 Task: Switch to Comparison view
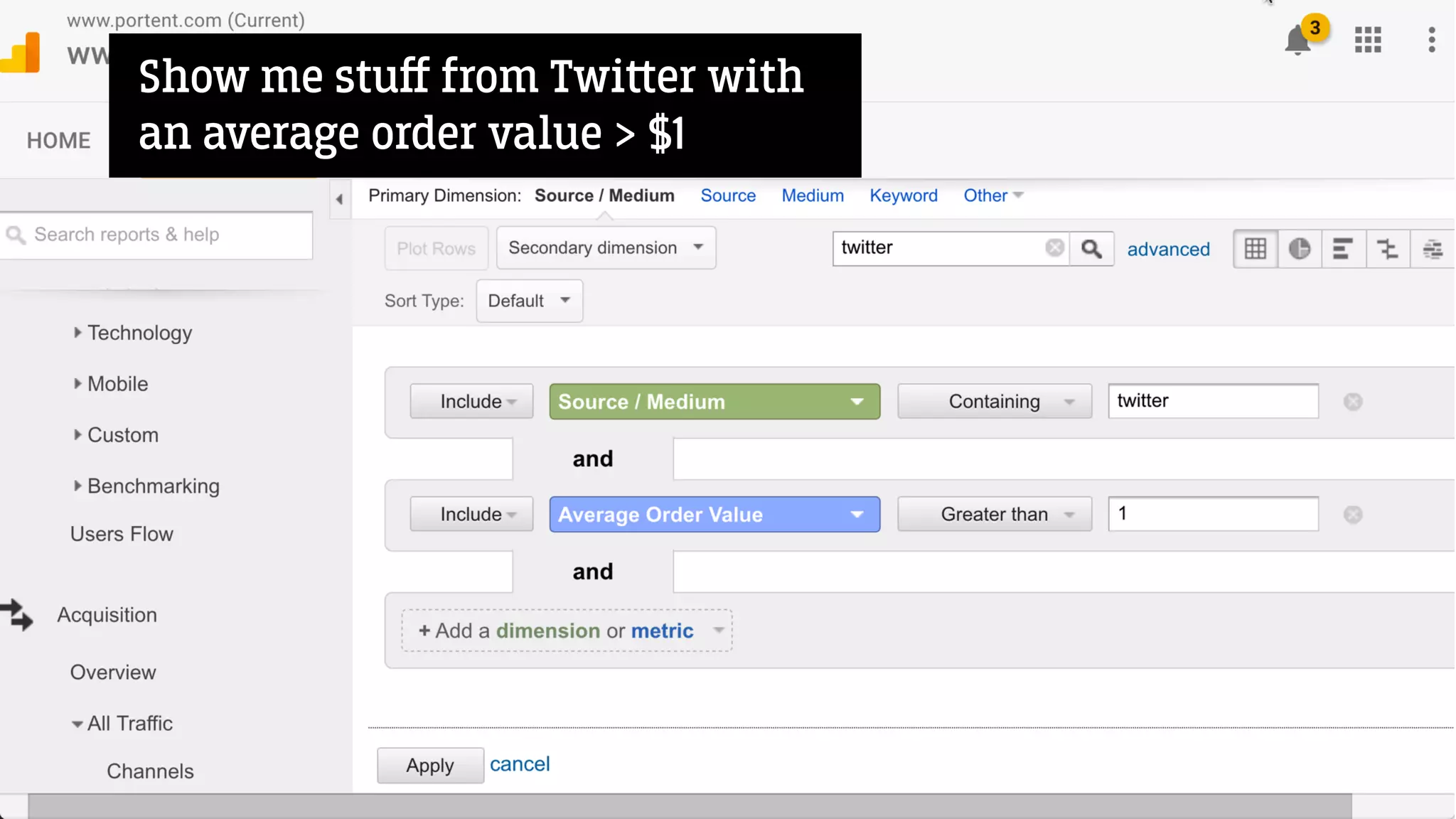(x=1387, y=248)
